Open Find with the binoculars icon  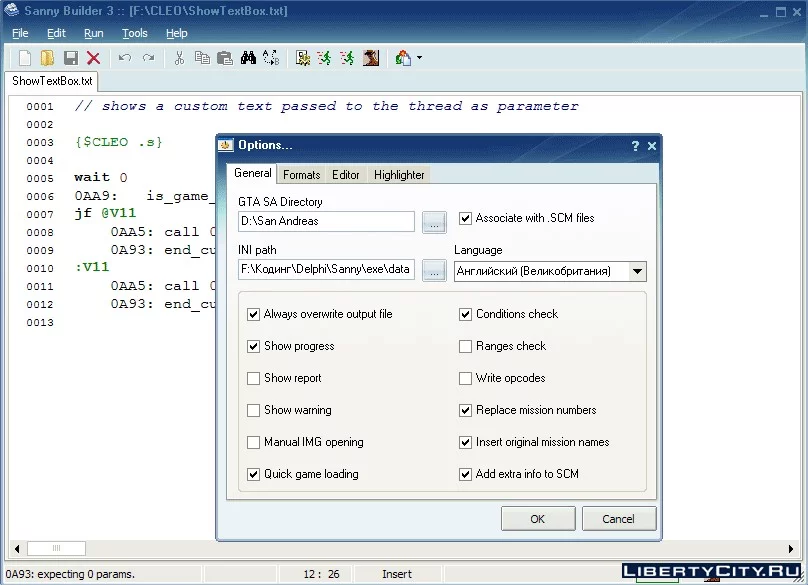pyautogui.click(x=248, y=58)
